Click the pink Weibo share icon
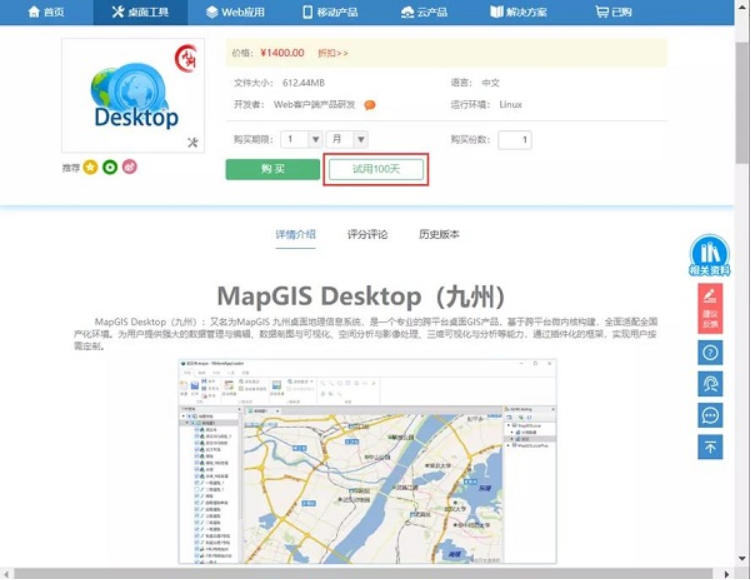 pos(130,167)
